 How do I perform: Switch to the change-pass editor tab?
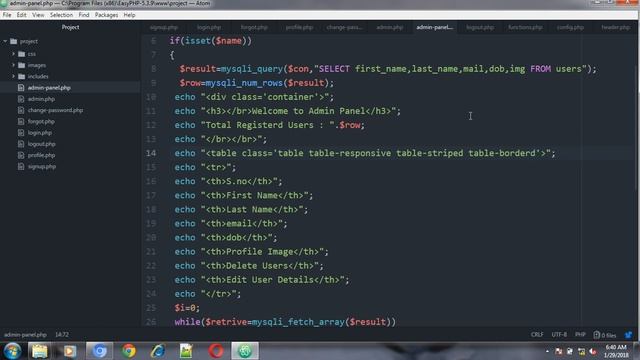point(344,27)
